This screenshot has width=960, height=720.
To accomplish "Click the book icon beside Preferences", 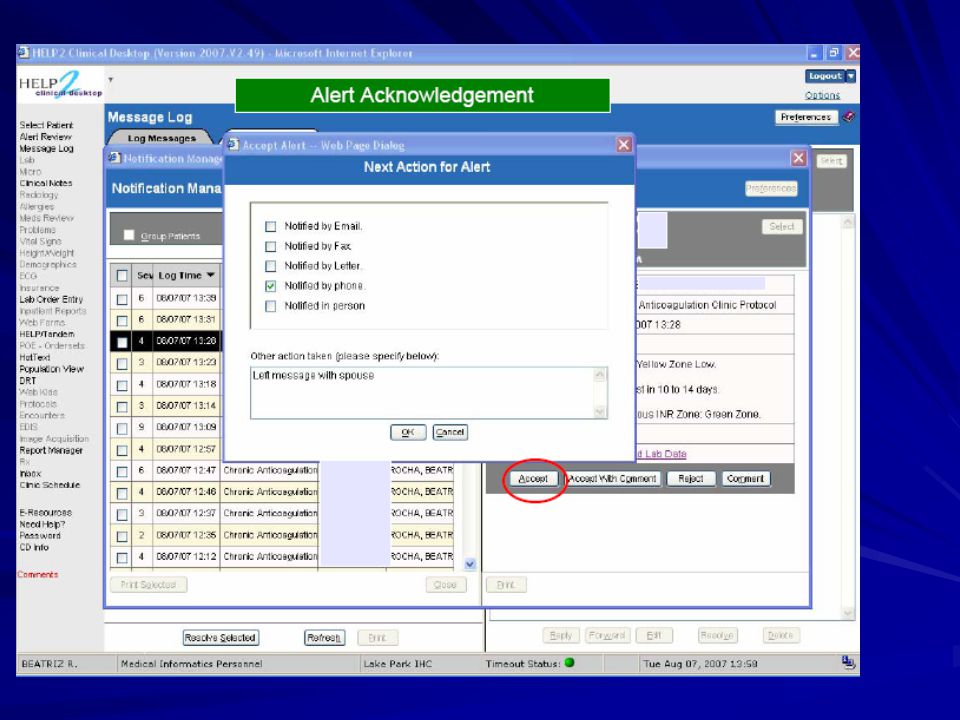I will pyautogui.click(x=849, y=116).
